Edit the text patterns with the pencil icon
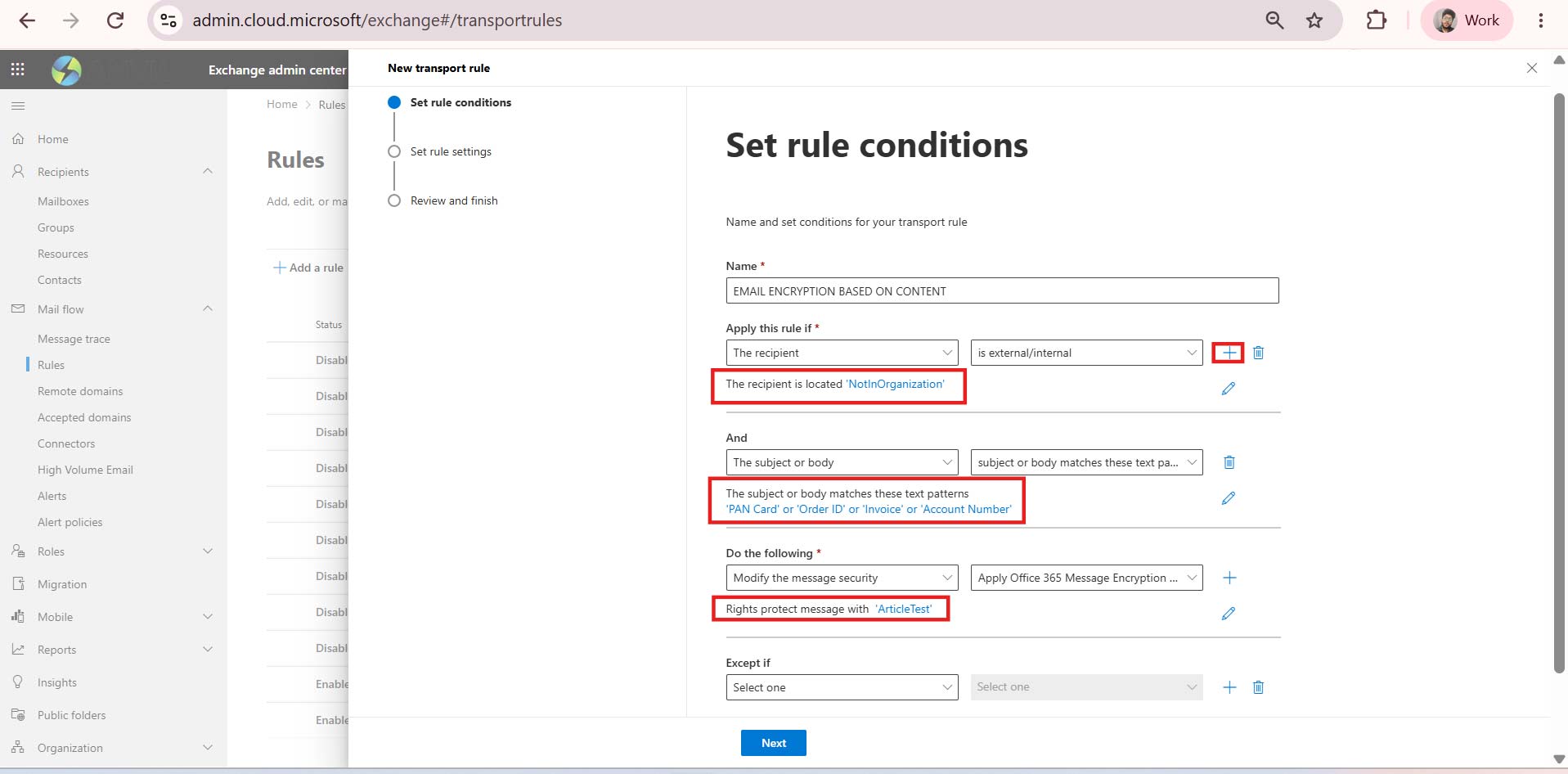Screen dimensions: 1568x774 pyautogui.click(x=1228, y=498)
